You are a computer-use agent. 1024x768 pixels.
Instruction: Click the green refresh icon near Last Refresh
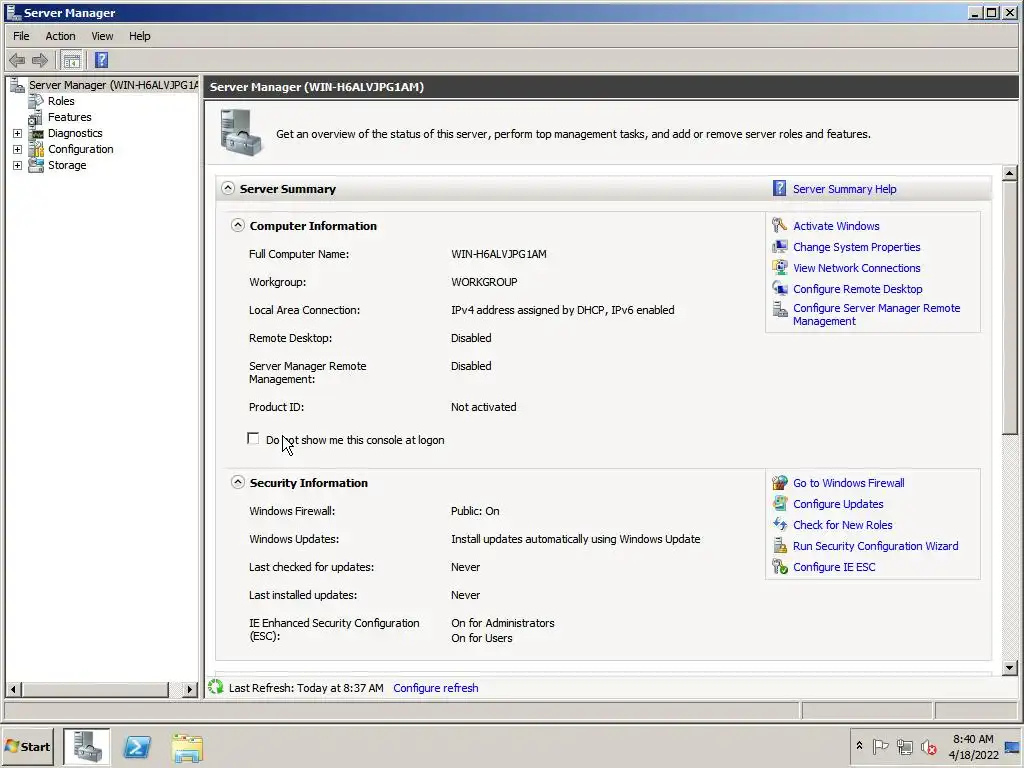216,687
